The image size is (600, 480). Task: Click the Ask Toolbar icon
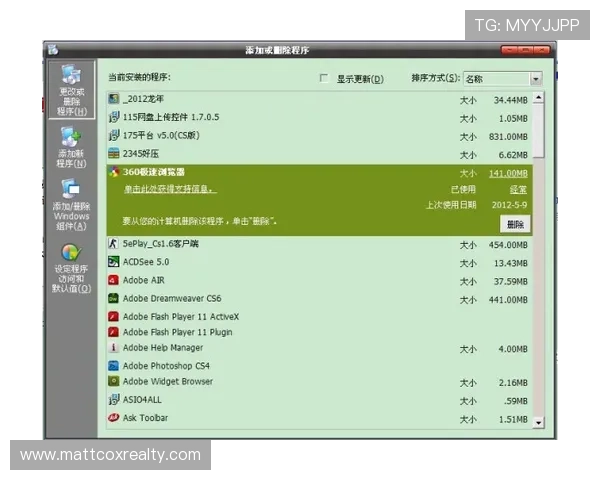(x=113, y=418)
